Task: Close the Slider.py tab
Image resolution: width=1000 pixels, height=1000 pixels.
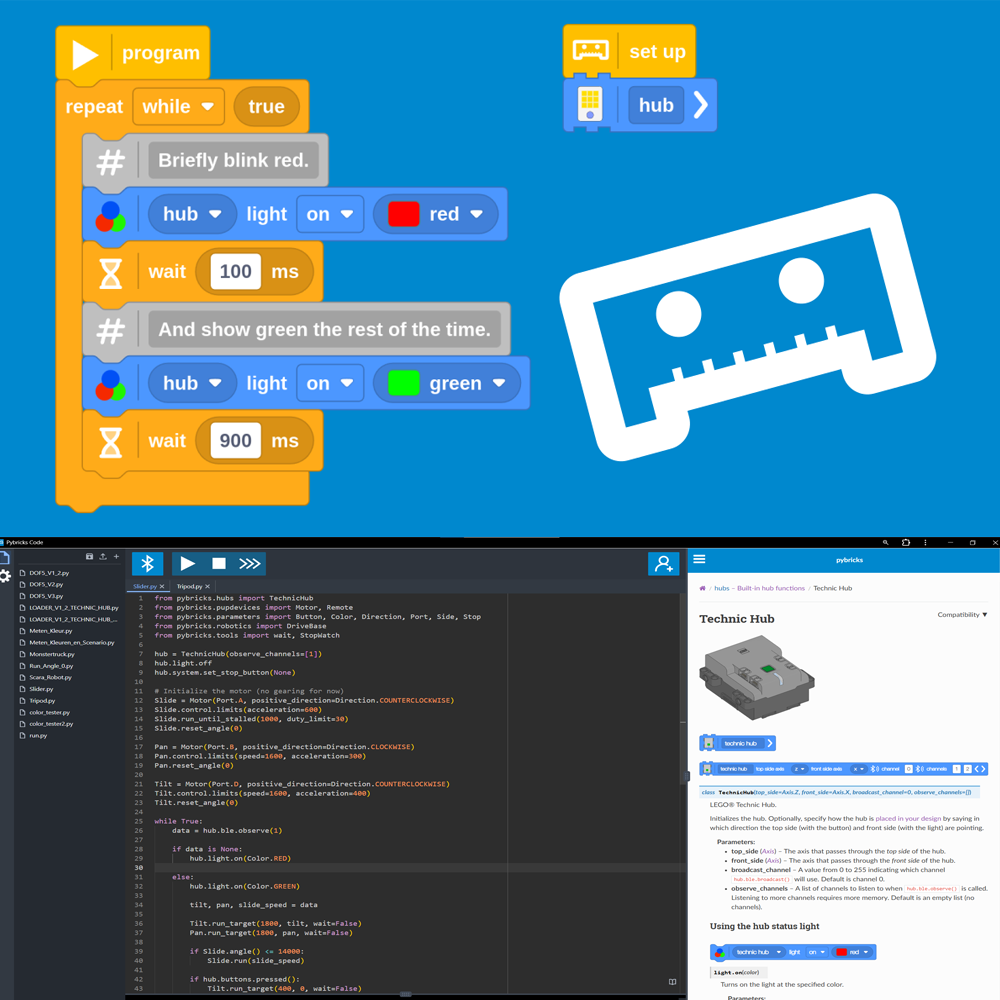Action: coord(162,586)
